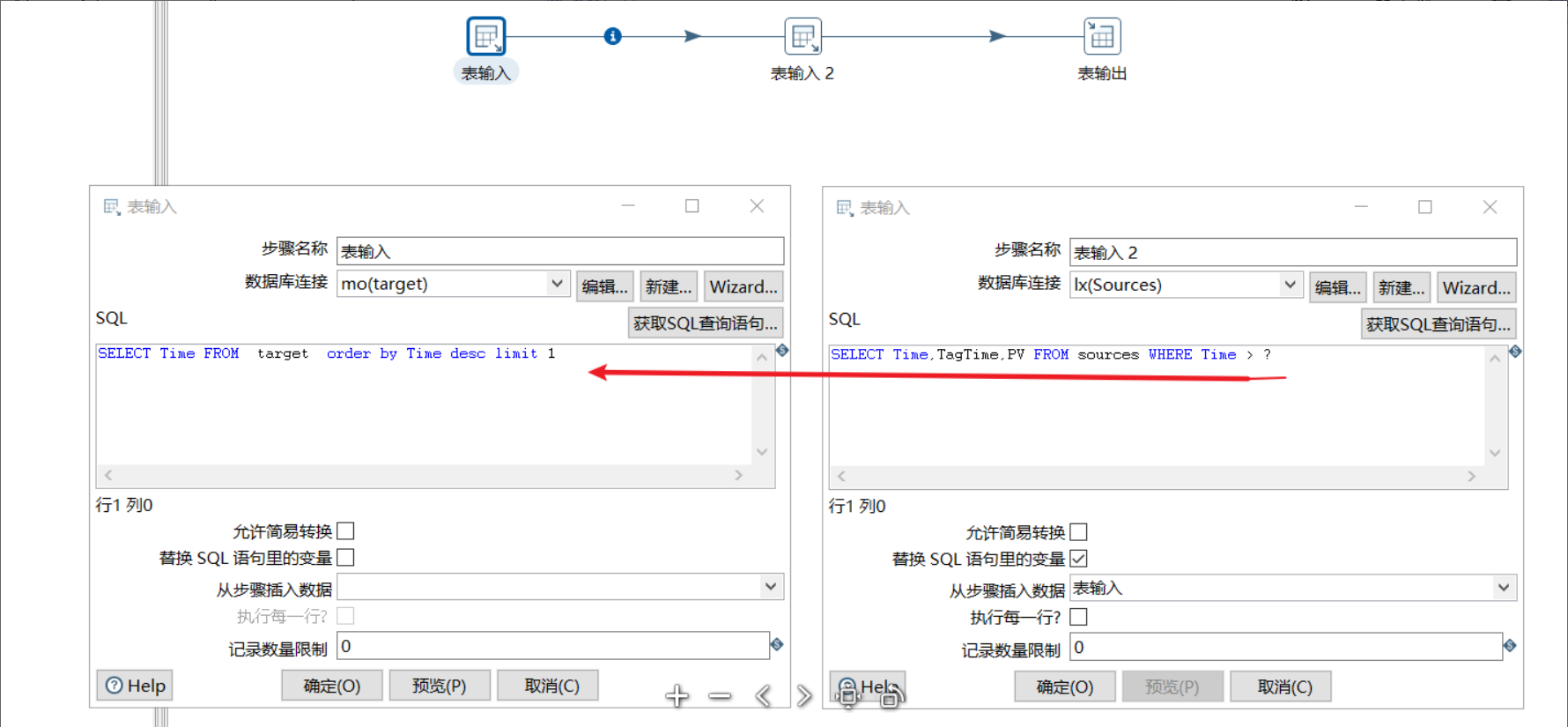The image size is (1568, 727).
Task: Click 记录数量限制 field in left dialog
Action: click(553, 646)
